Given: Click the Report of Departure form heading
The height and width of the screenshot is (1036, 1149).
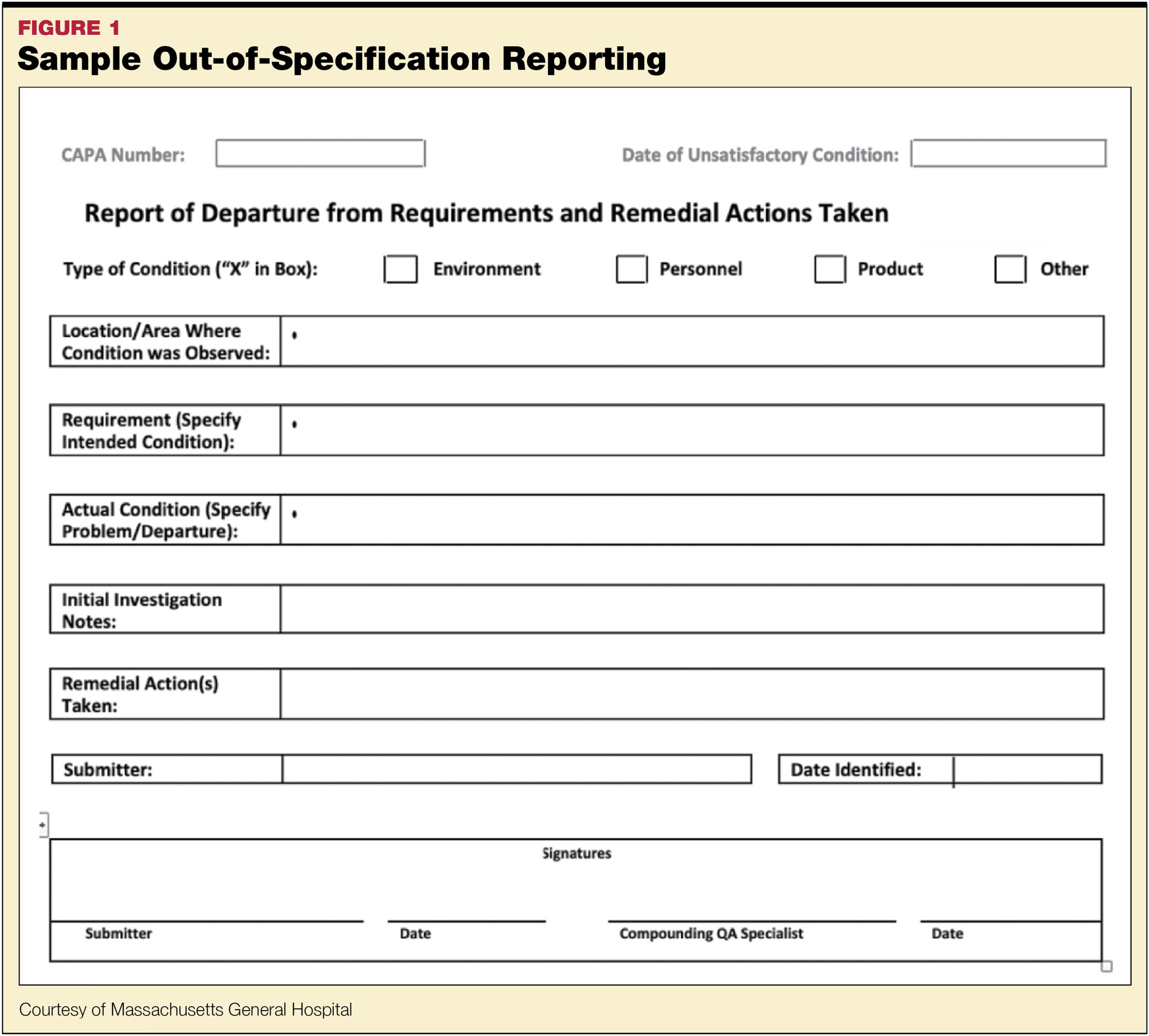Looking at the screenshot, I should [486, 213].
